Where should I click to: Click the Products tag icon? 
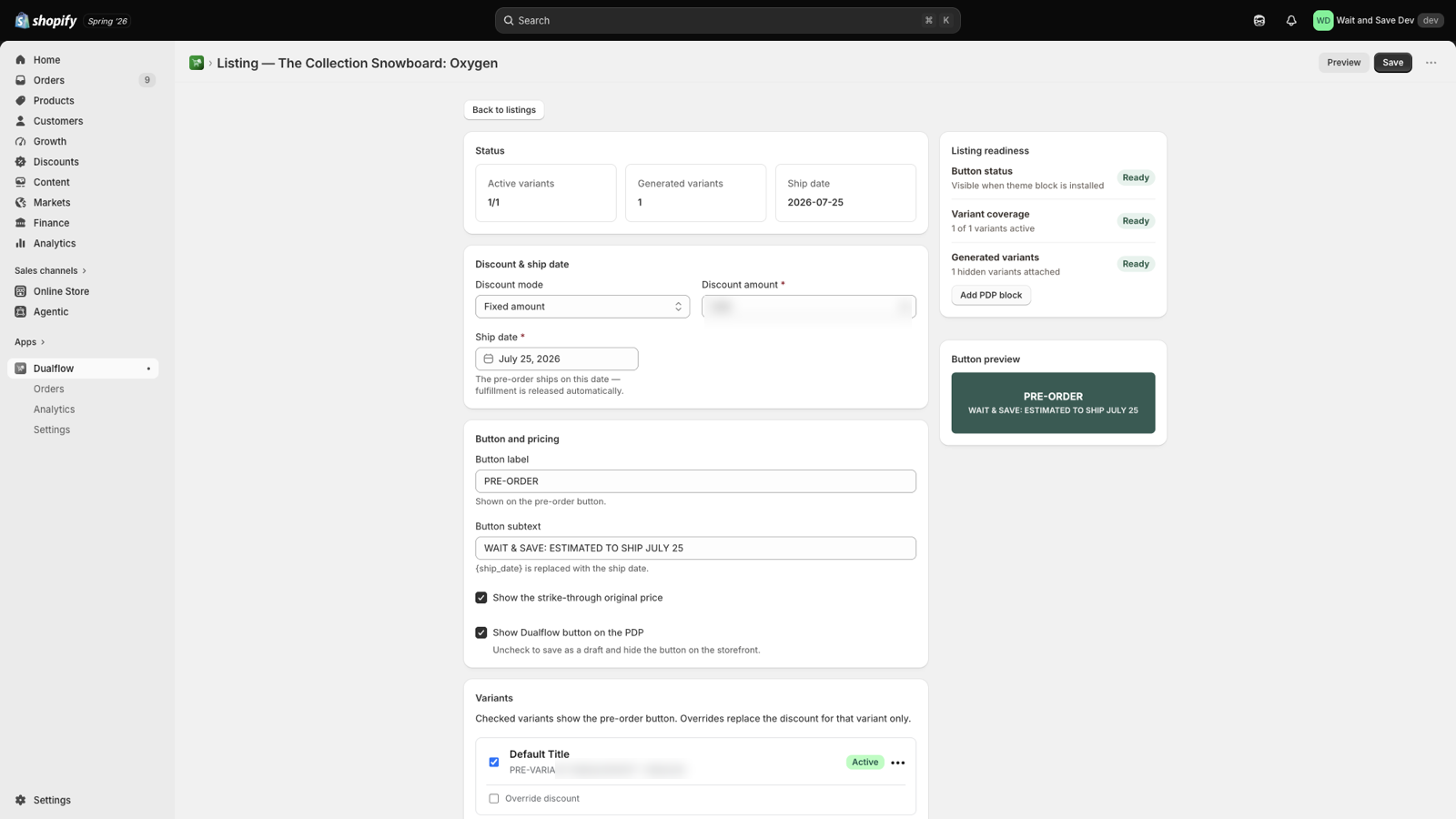[x=21, y=101]
